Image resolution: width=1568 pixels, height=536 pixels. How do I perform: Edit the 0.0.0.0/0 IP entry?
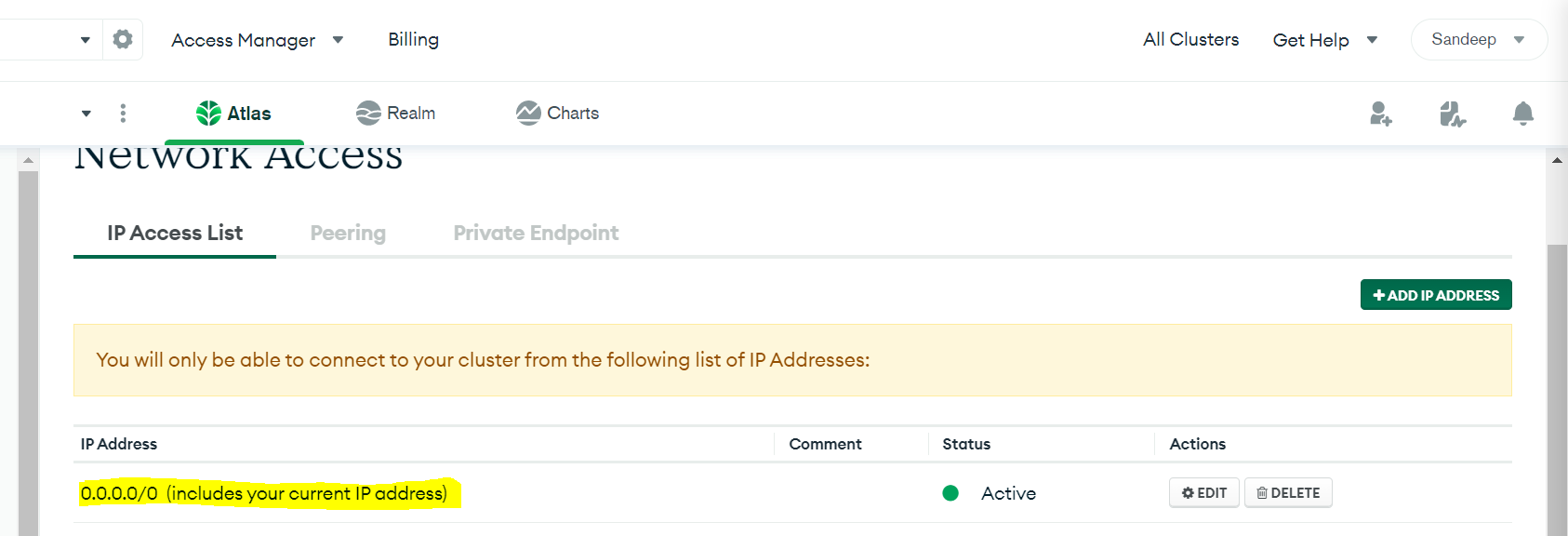[x=1203, y=492]
